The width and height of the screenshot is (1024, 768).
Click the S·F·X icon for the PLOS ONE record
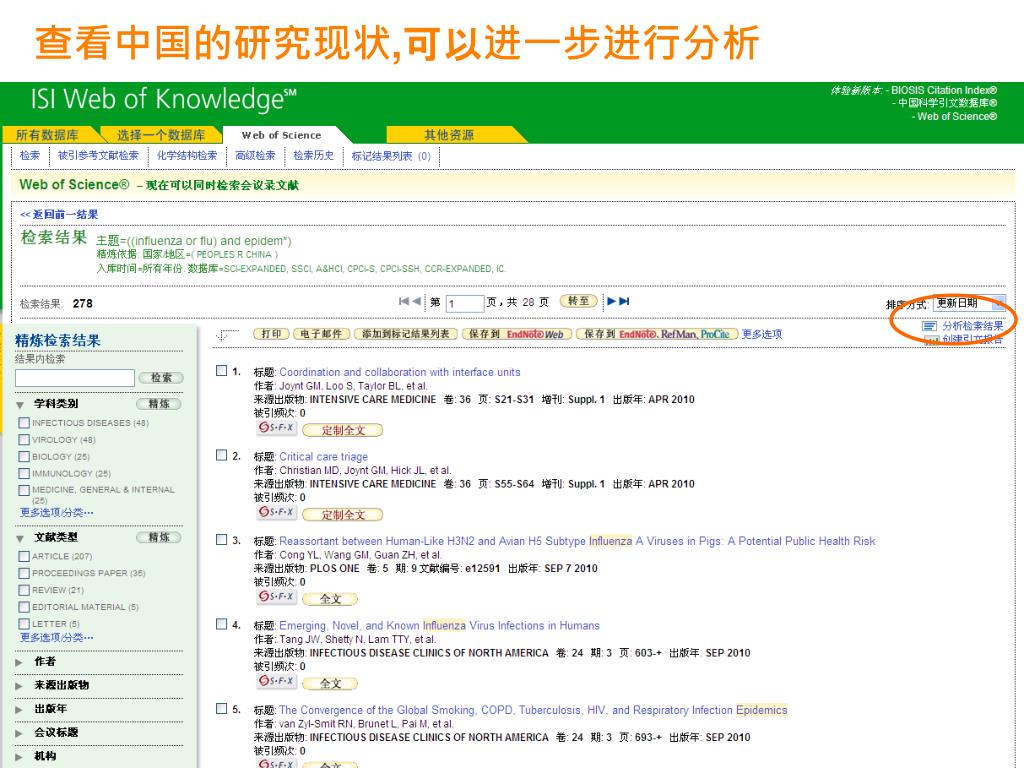coord(276,596)
